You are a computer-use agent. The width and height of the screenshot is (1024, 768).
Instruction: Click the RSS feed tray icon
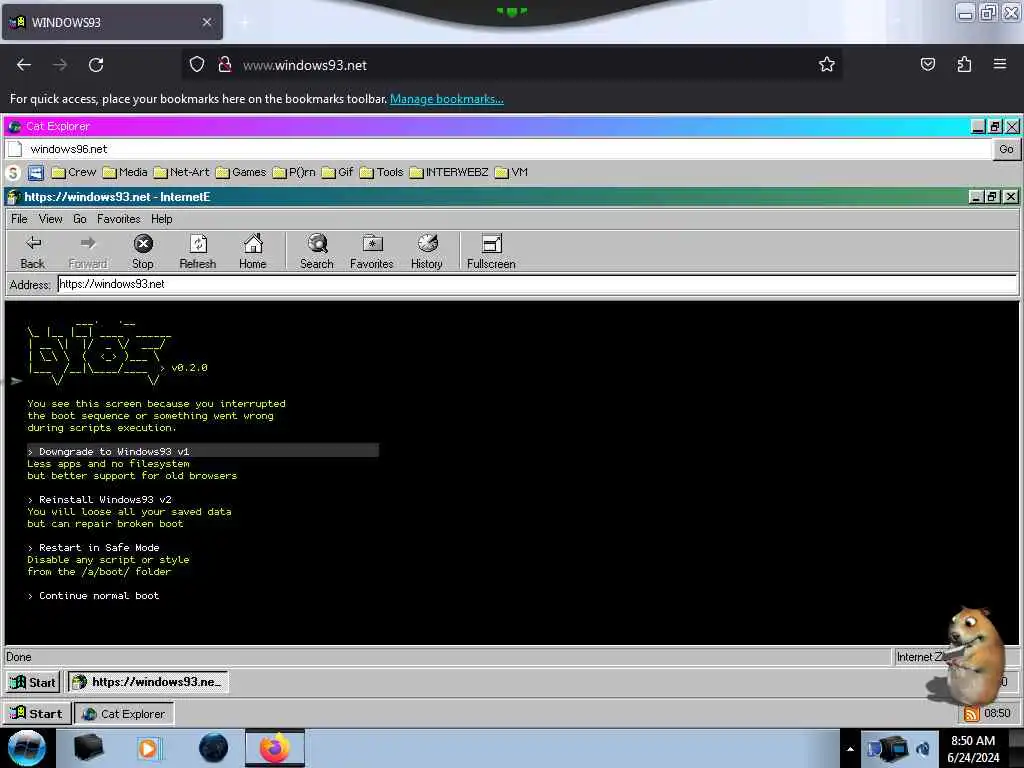pyautogui.click(x=972, y=713)
